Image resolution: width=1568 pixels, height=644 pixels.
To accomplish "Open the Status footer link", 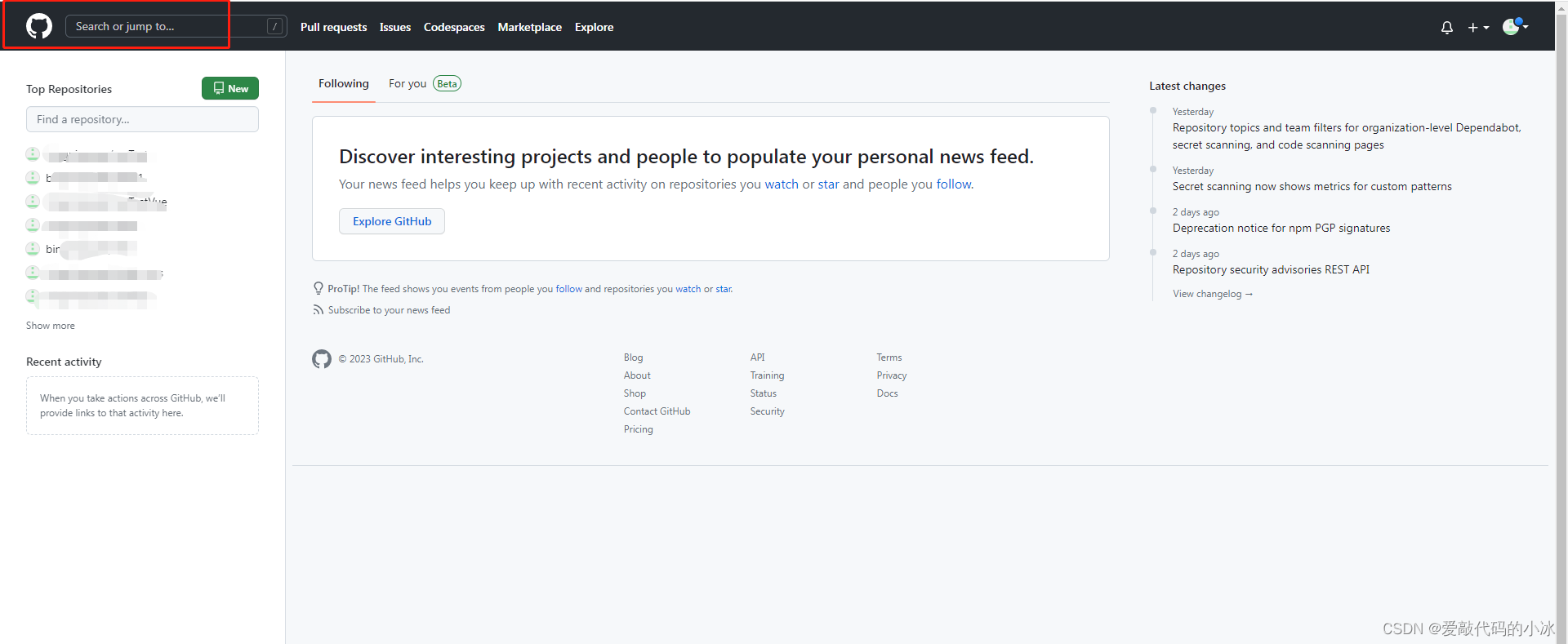I will 764,393.
